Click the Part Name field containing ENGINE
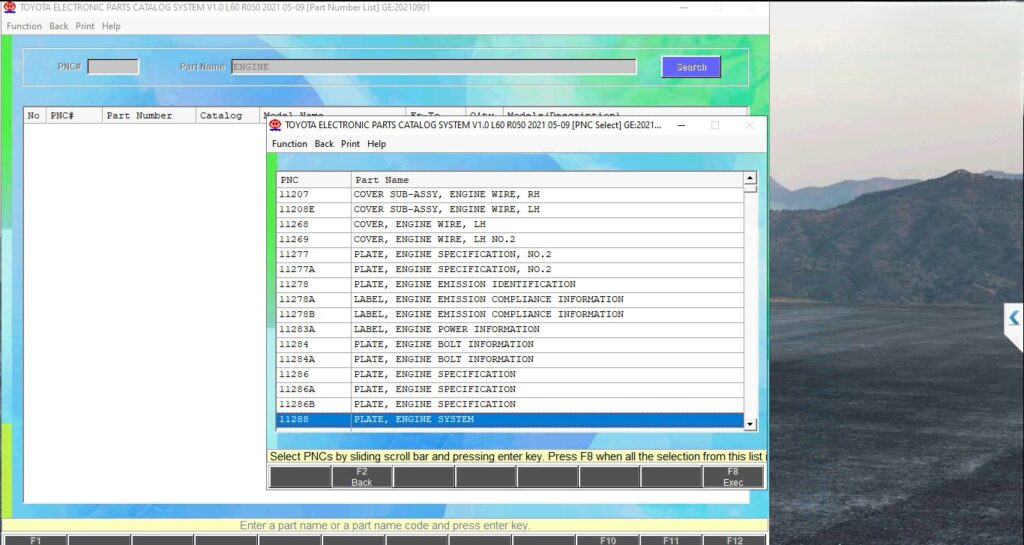The height and width of the screenshot is (545, 1024). pos(433,67)
